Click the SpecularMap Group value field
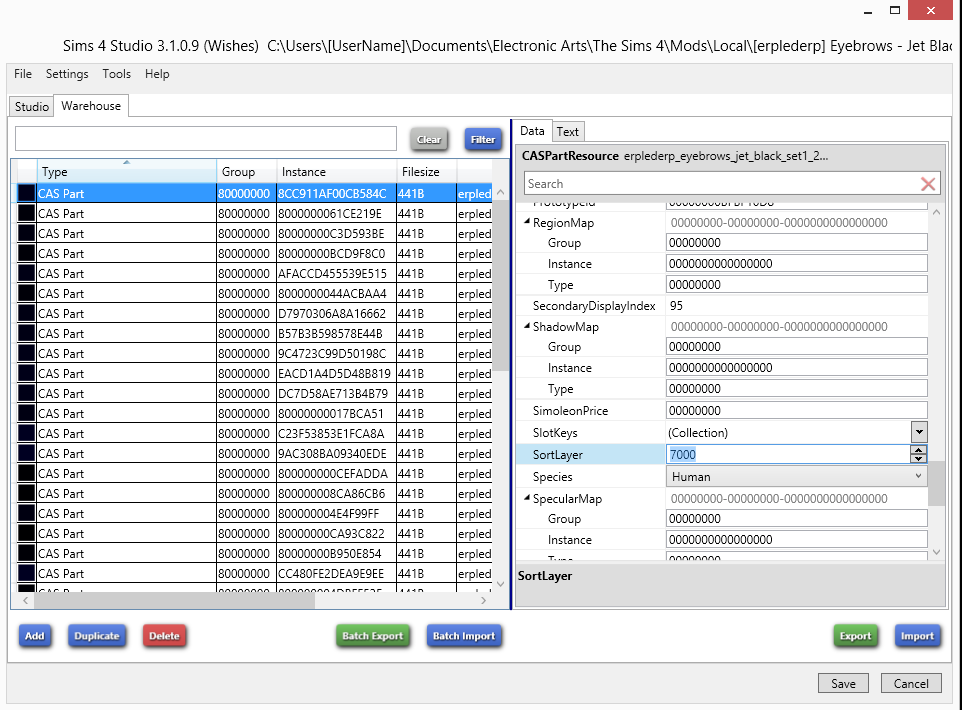 pos(796,519)
